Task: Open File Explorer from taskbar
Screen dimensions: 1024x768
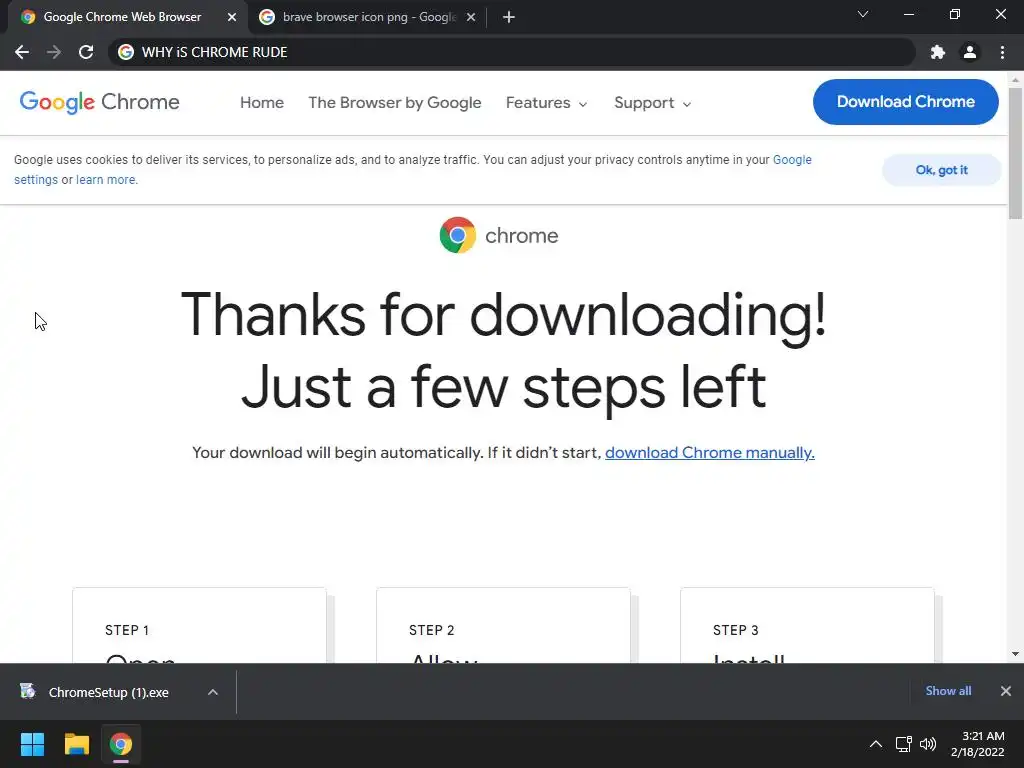Action: (x=76, y=744)
